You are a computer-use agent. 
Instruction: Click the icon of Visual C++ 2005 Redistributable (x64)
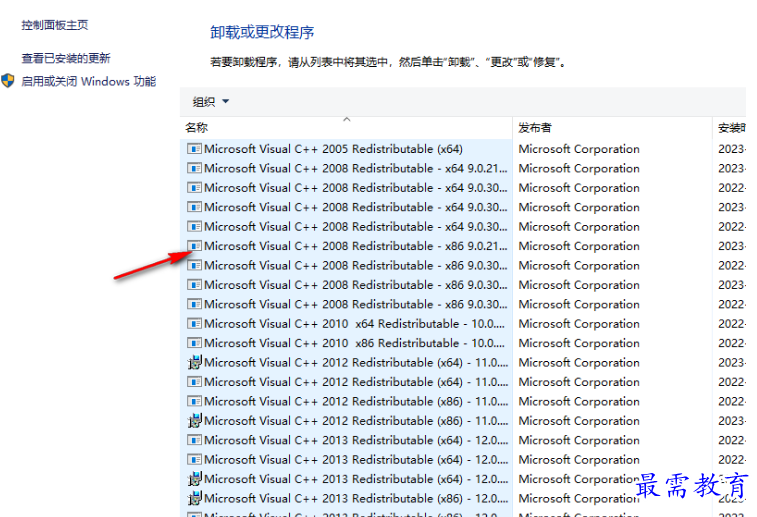194,149
